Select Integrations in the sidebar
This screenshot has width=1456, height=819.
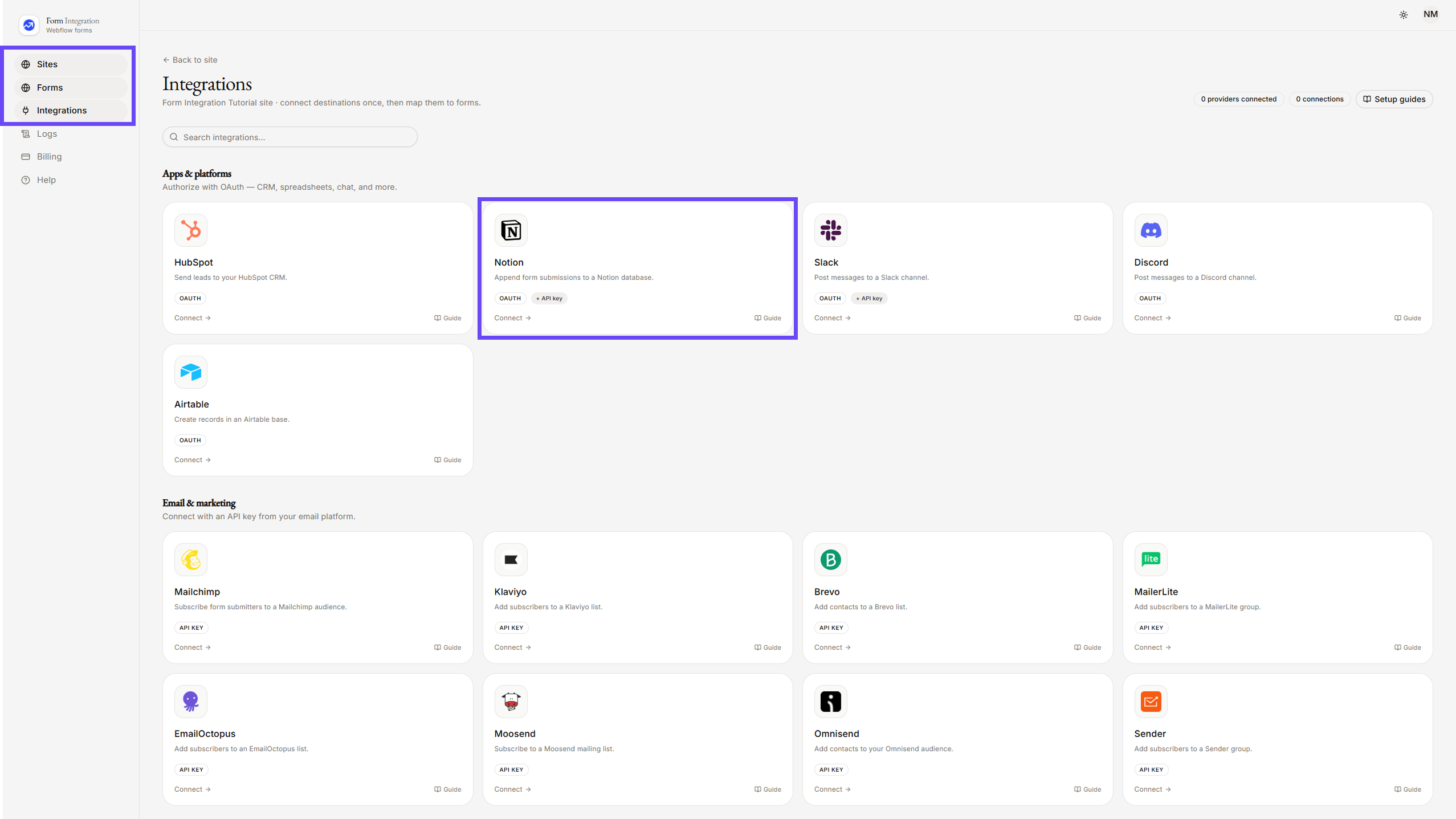(x=71, y=111)
